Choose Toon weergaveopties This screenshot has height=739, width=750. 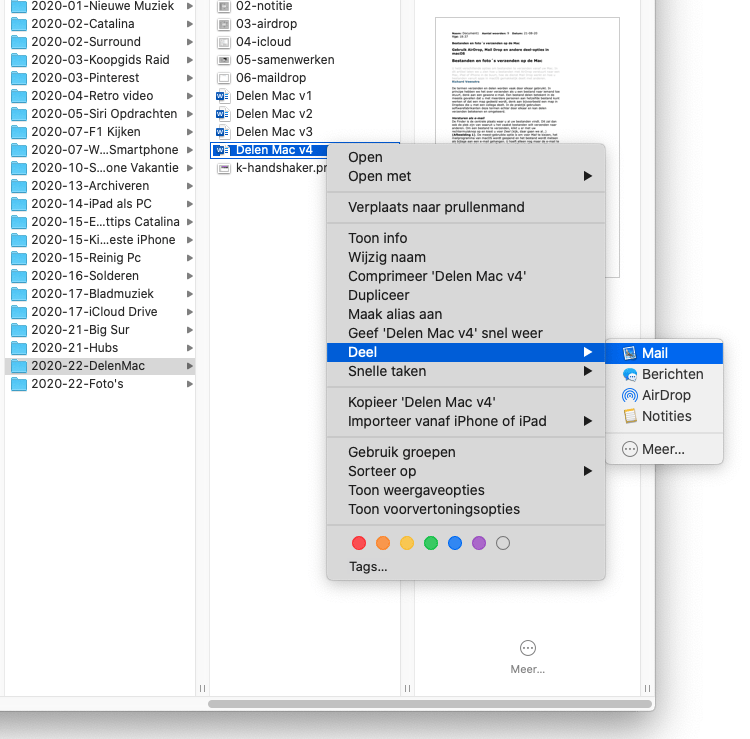pyautogui.click(x=466, y=490)
